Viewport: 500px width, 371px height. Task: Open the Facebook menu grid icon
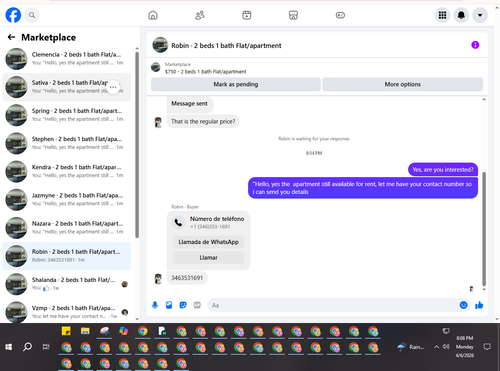click(442, 15)
